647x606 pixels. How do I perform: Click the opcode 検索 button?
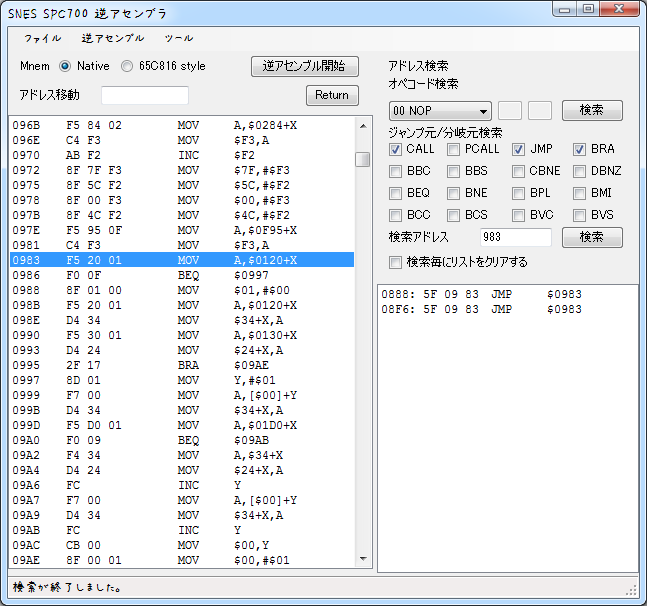(x=592, y=110)
